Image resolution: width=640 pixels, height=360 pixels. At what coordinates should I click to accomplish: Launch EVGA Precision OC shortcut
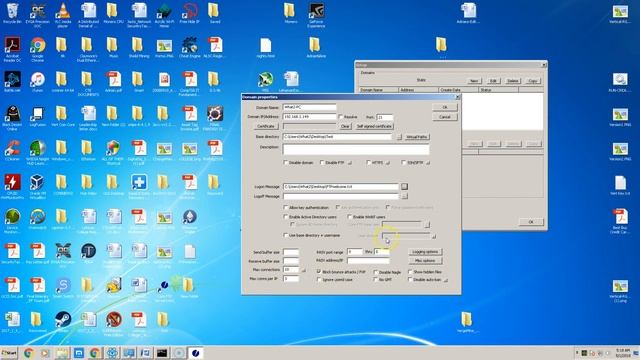tap(38, 15)
